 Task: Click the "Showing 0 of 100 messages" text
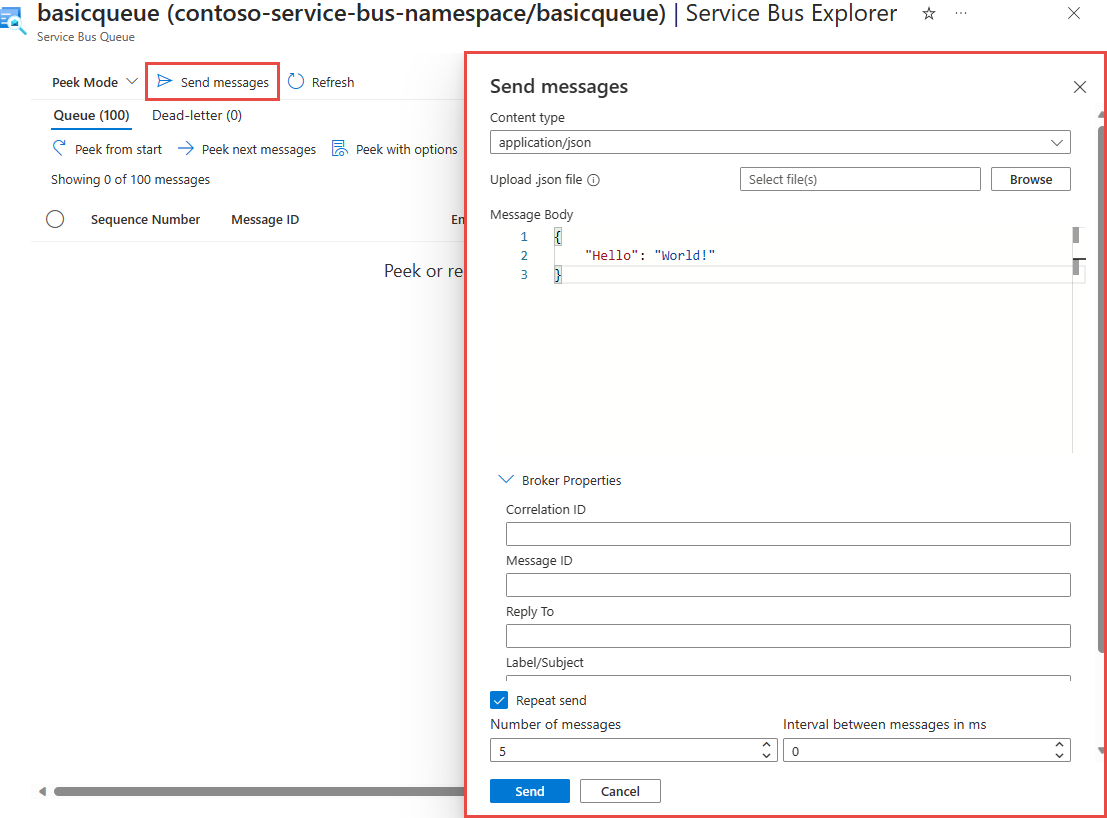(x=131, y=179)
